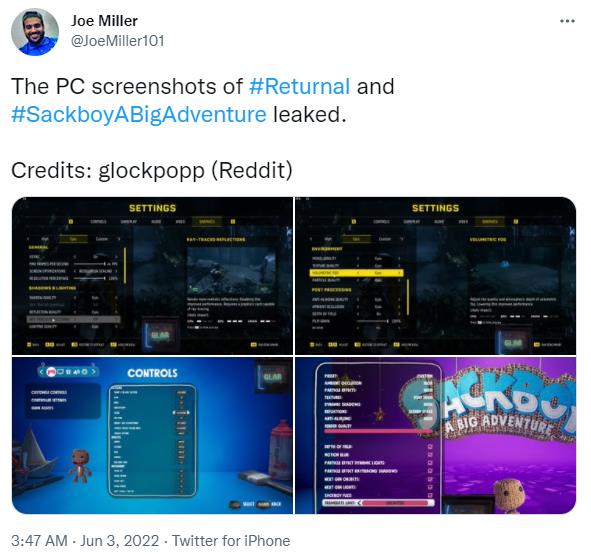The height and width of the screenshot is (555, 591).
Task: Open Joe Miller's profile picture
Action: point(35,32)
